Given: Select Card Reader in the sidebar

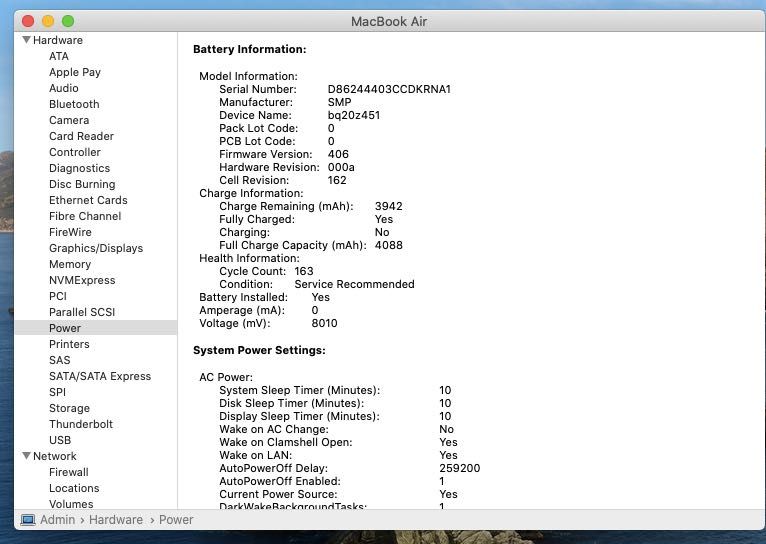Looking at the screenshot, I should pos(81,136).
